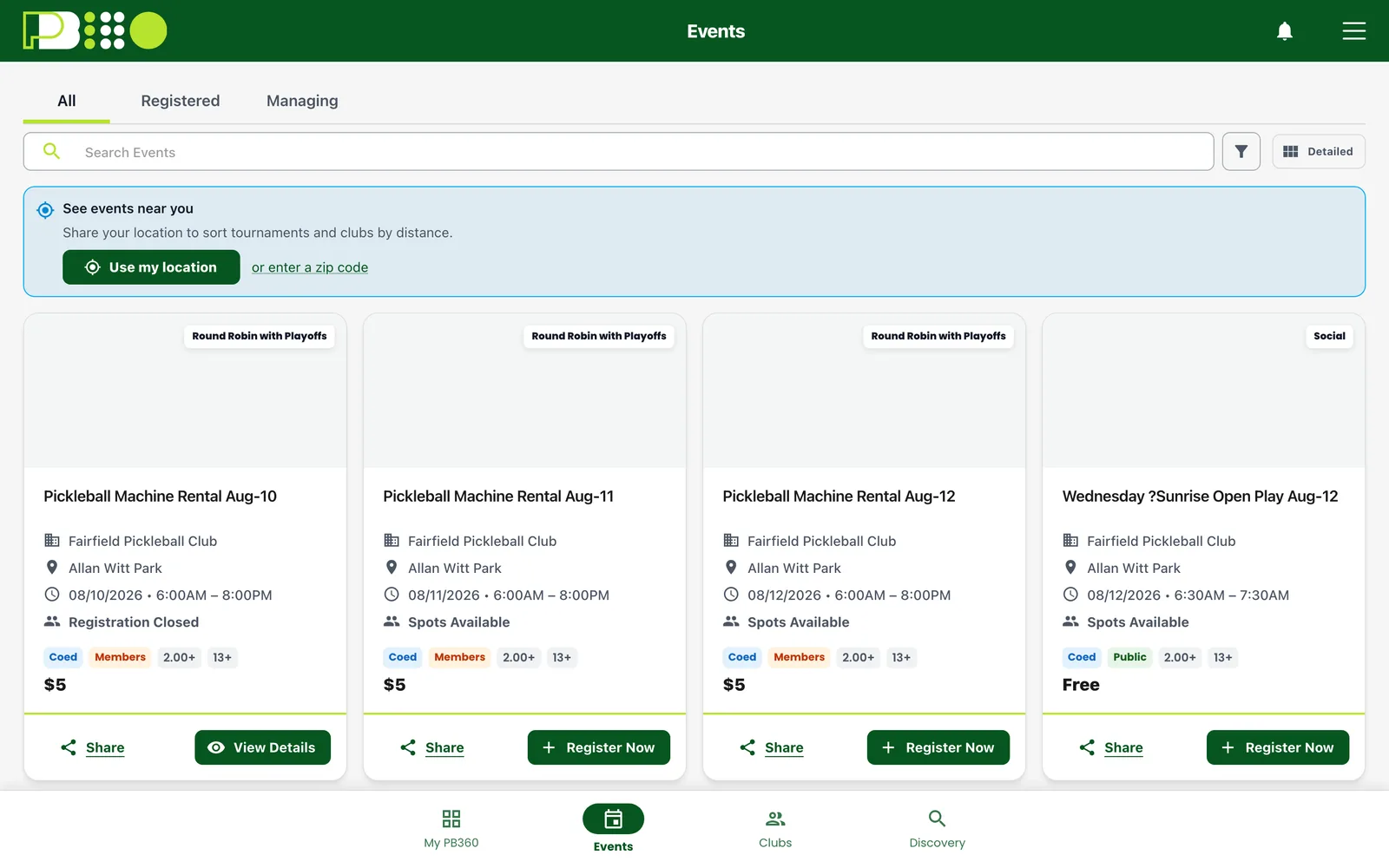Switch to the Registered tab
1389x868 pixels.
(x=181, y=101)
